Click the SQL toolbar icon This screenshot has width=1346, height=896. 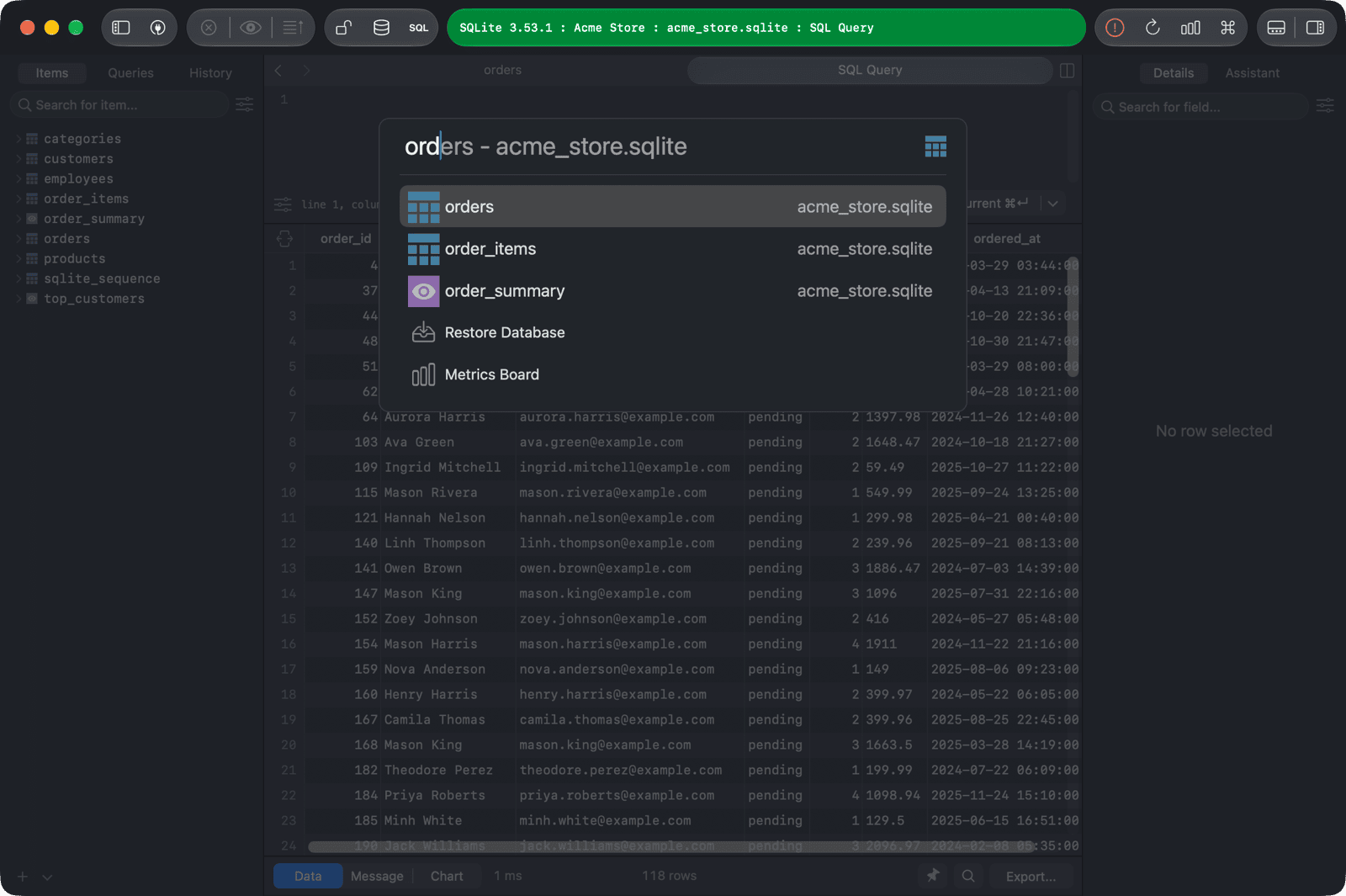click(x=419, y=28)
